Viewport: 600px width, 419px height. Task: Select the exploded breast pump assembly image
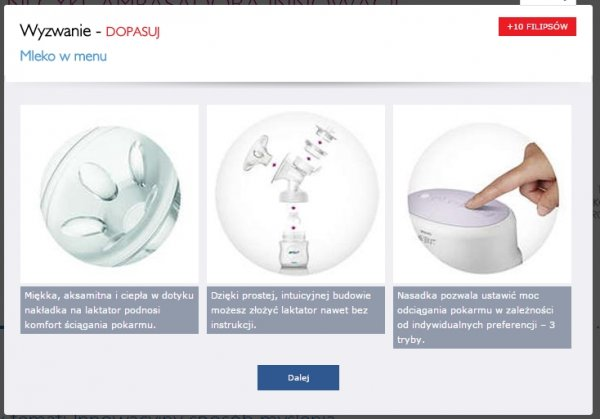[x=296, y=194]
